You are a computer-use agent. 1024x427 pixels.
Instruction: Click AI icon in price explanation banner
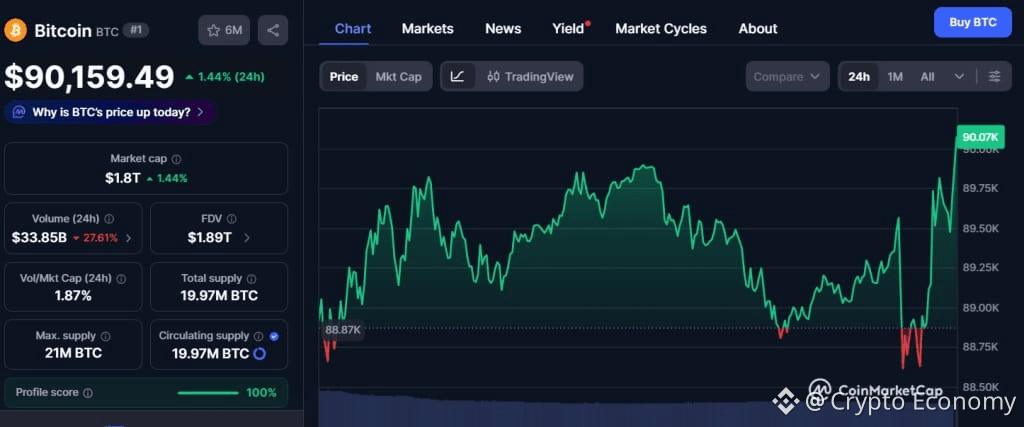click(x=19, y=112)
